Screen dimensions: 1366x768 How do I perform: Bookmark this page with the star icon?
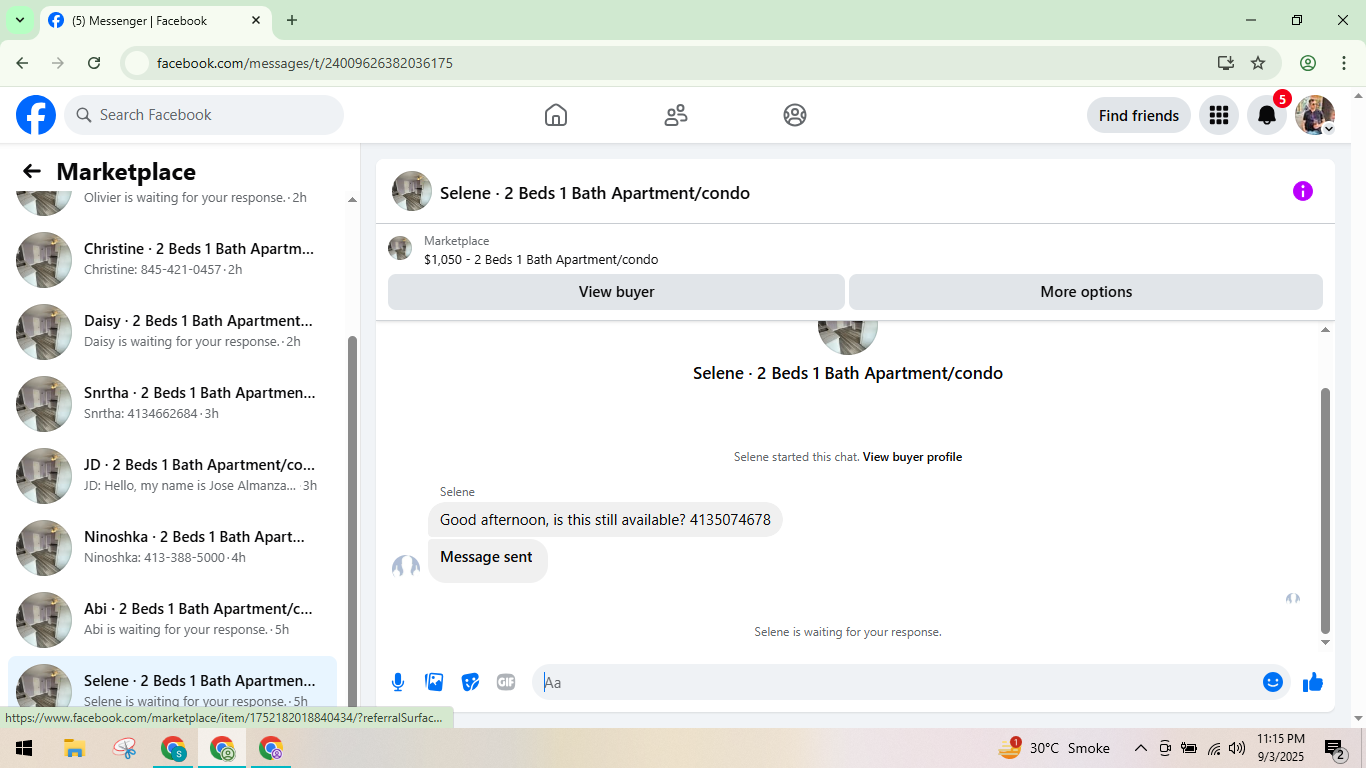[x=1258, y=63]
